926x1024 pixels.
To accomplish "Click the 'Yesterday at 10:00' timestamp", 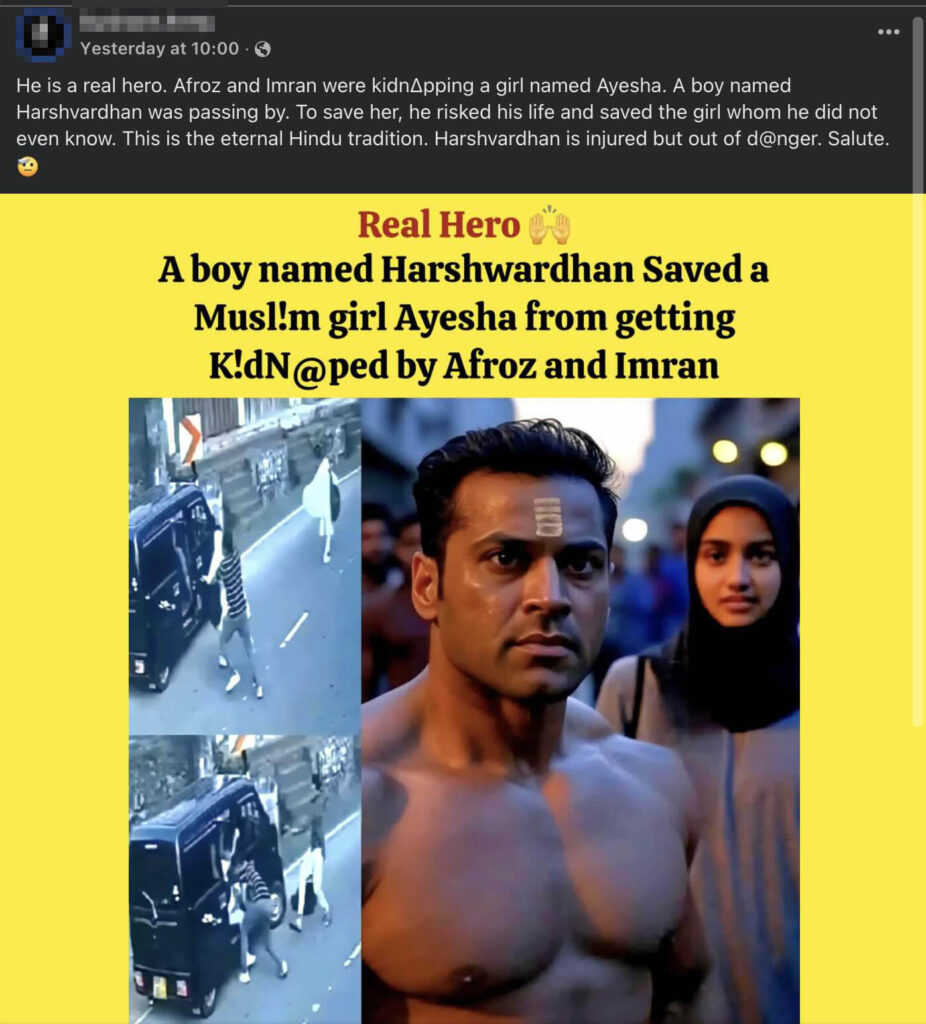I will pyautogui.click(x=159, y=49).
